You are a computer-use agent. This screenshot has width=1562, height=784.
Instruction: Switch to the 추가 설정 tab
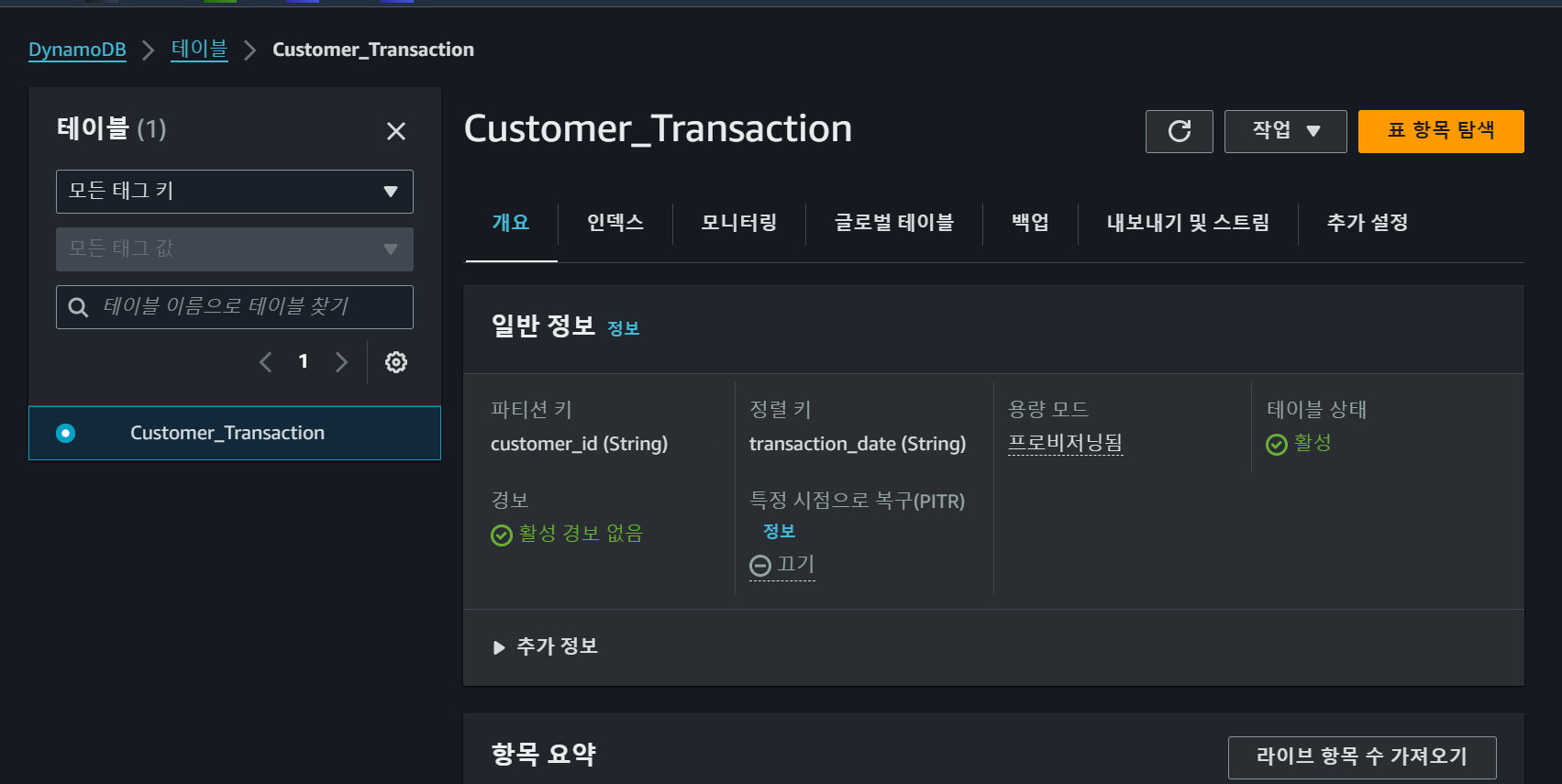(1368, 223)
